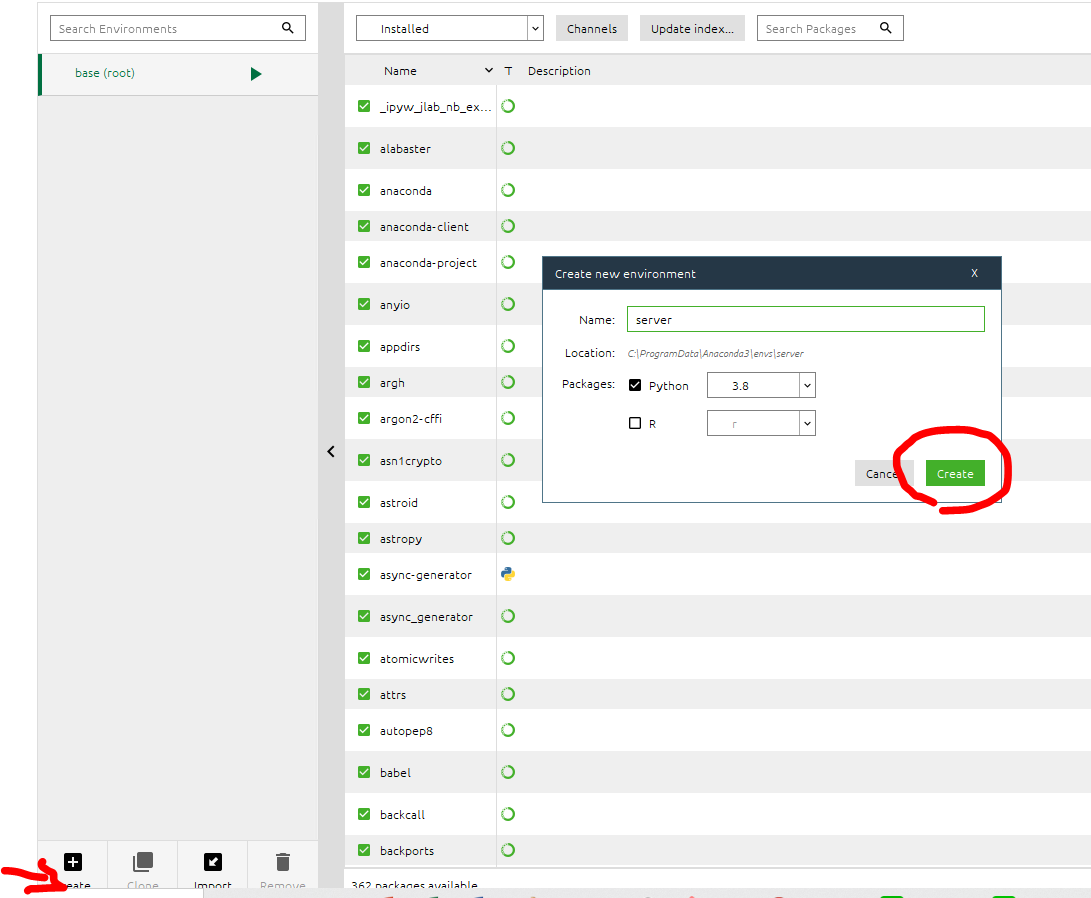The image size is (1091, 898).
Task: Open the Installed package filter dropdown
Action: (x=449, y=29)
